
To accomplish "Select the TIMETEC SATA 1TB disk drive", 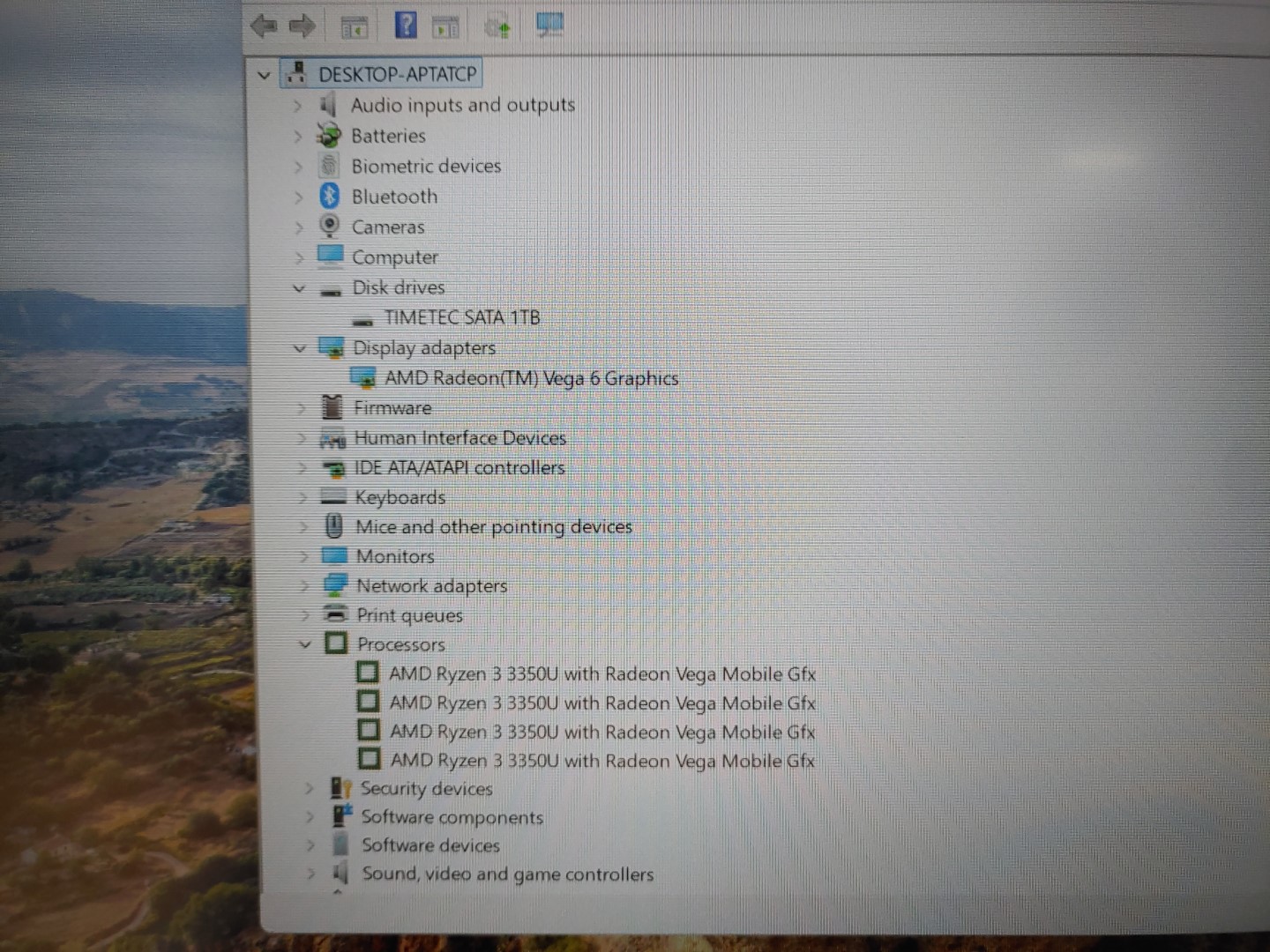I will click(x=461, y=317).
